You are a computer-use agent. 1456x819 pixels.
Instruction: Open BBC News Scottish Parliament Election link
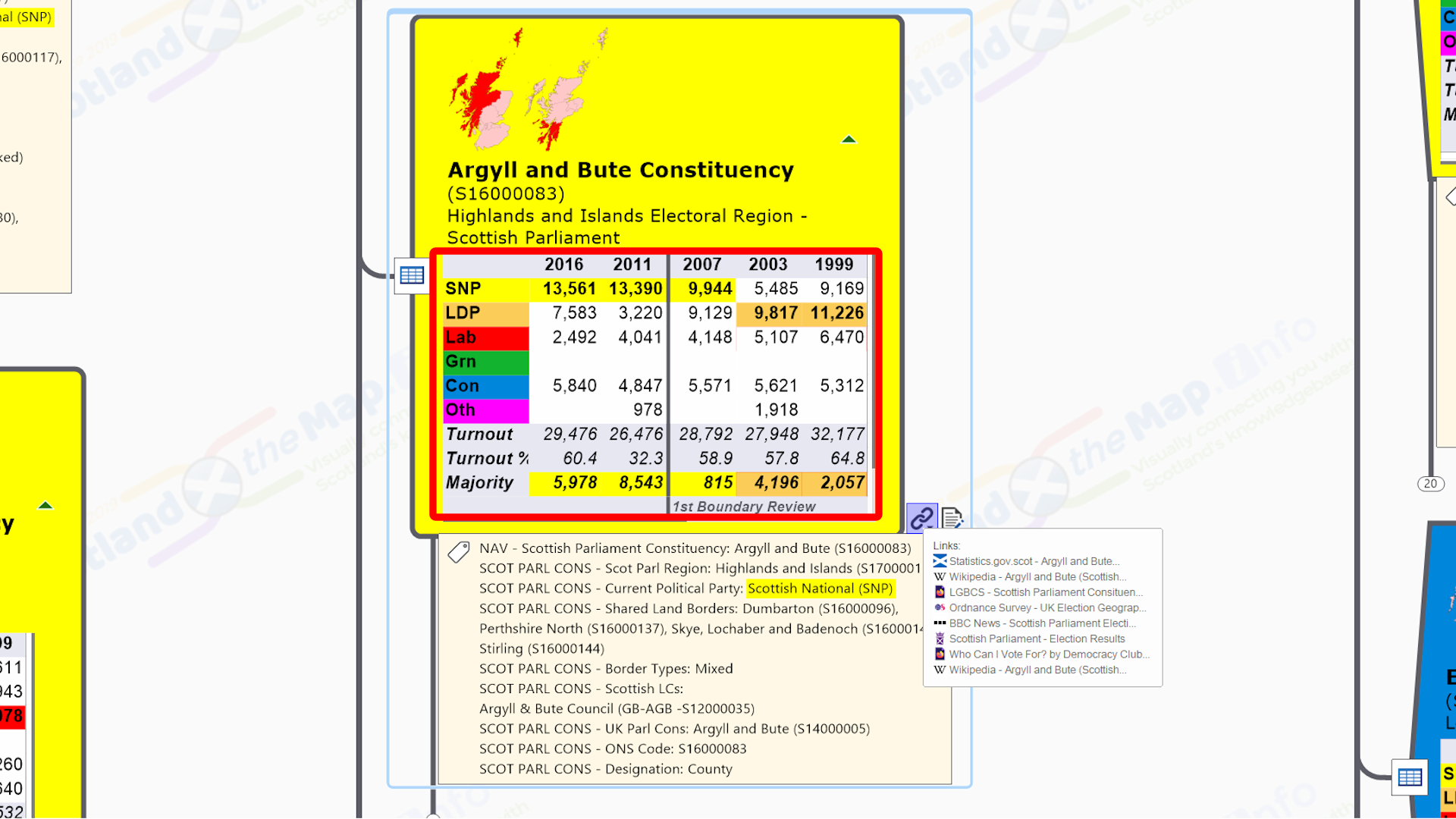(1041, 623)
